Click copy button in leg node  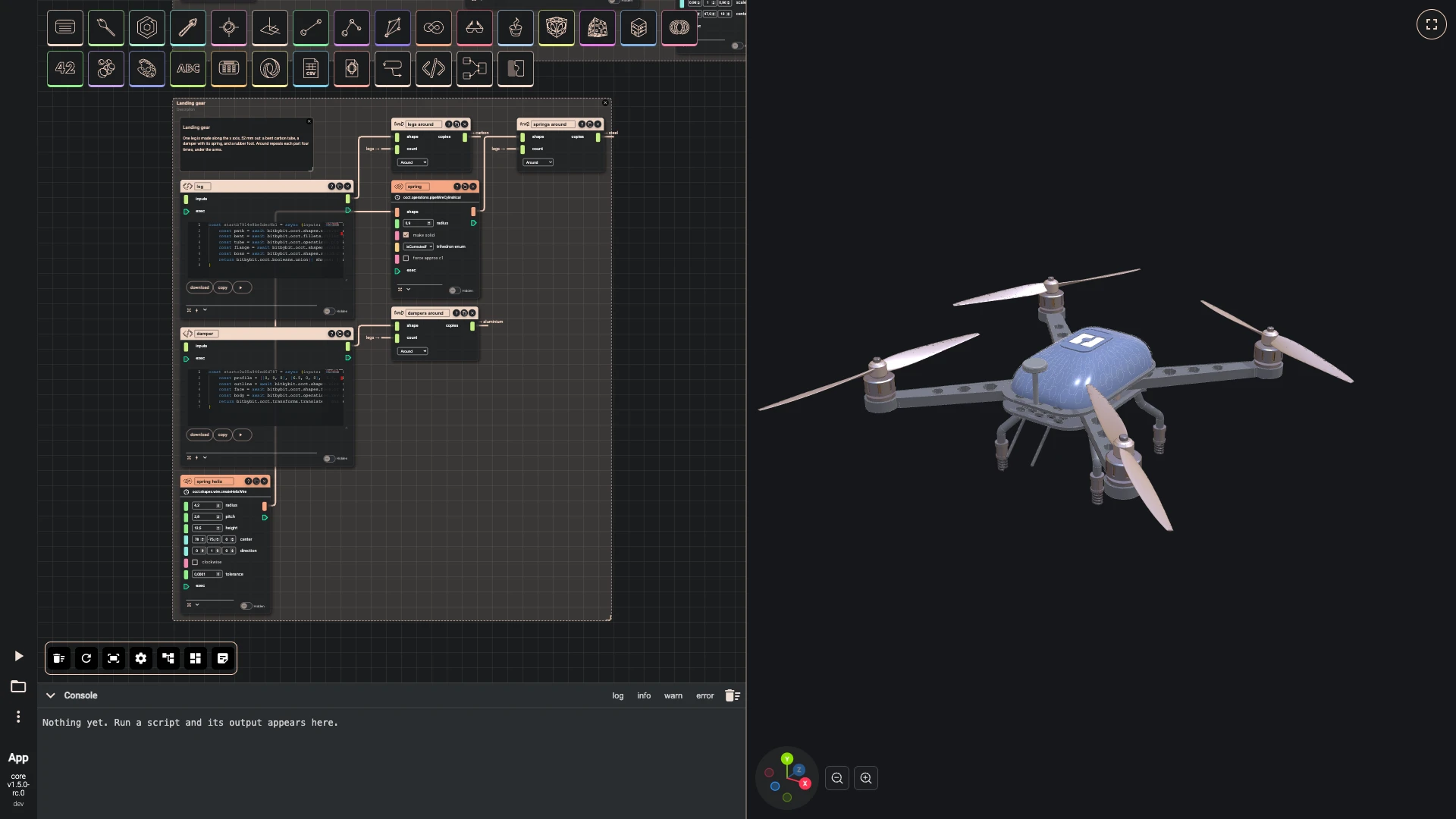tap(223, 287)
